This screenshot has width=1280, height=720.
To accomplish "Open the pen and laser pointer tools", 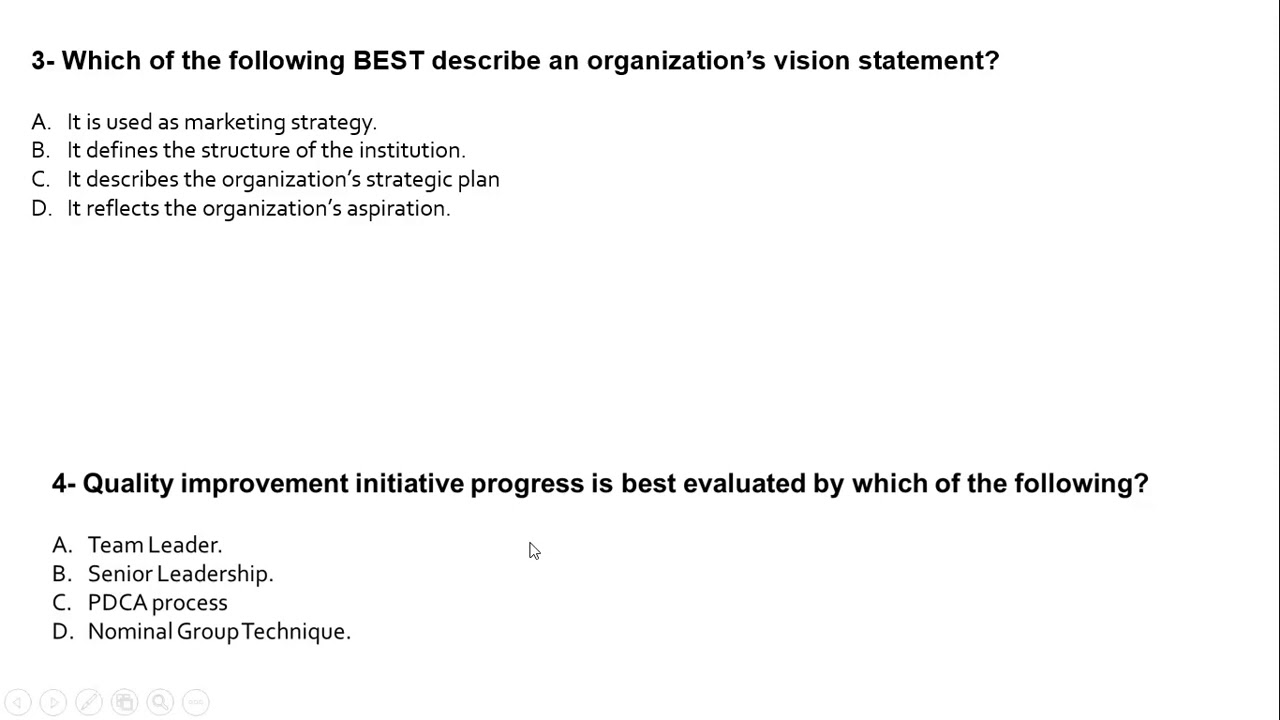I will (89, 702).
